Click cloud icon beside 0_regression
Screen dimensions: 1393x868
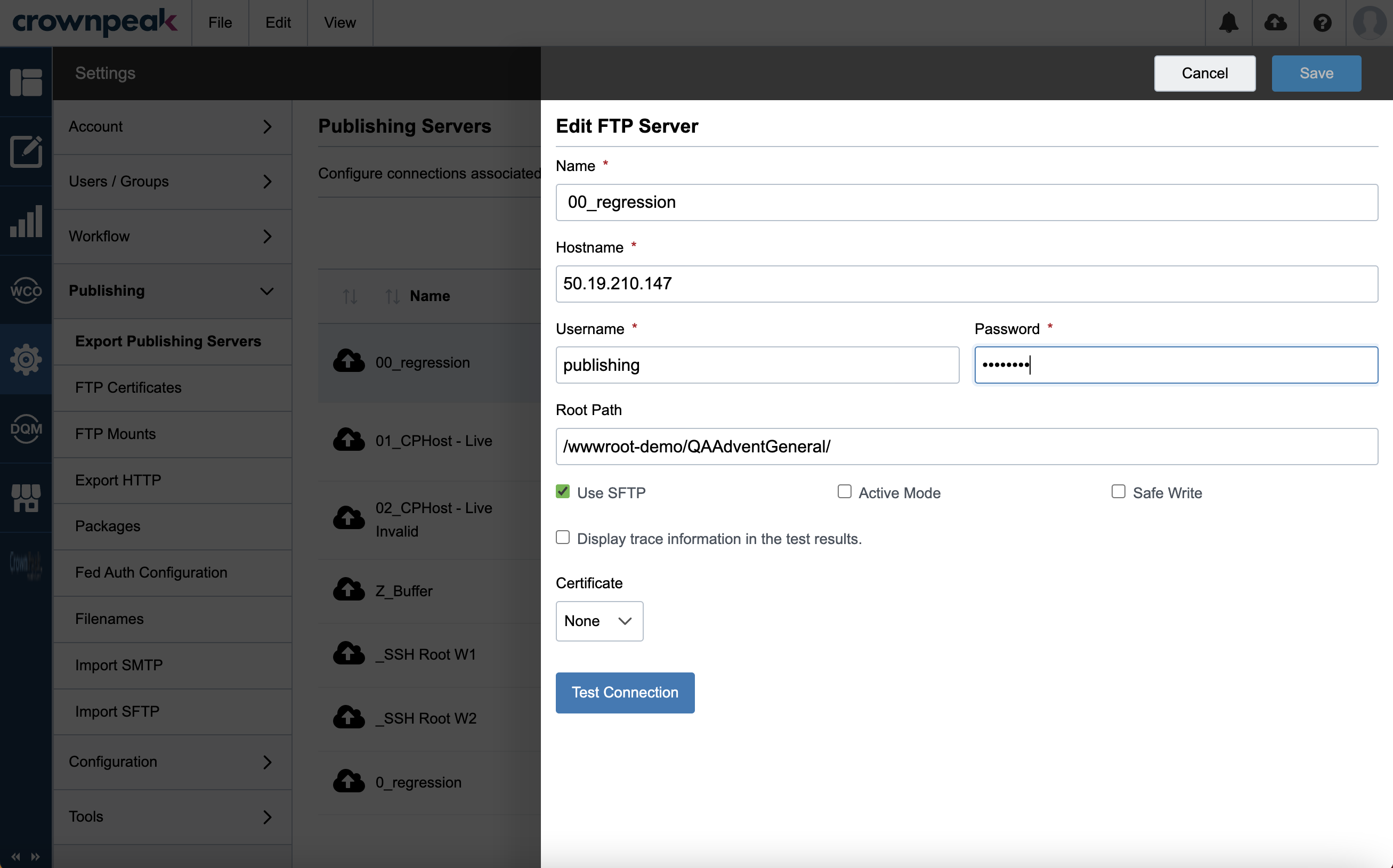point(349,781)
